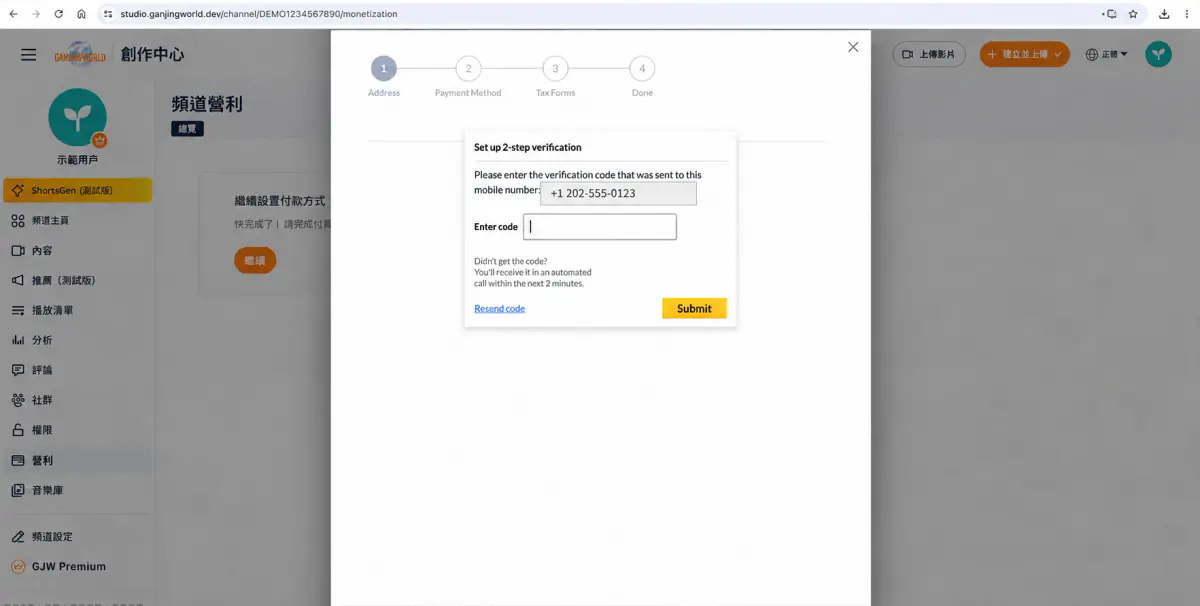Image resolution: width=1200 pixels, height=606 pixels.
Task: Click the channel avatar in the sidebar
Action: click(x=77, y=118)
